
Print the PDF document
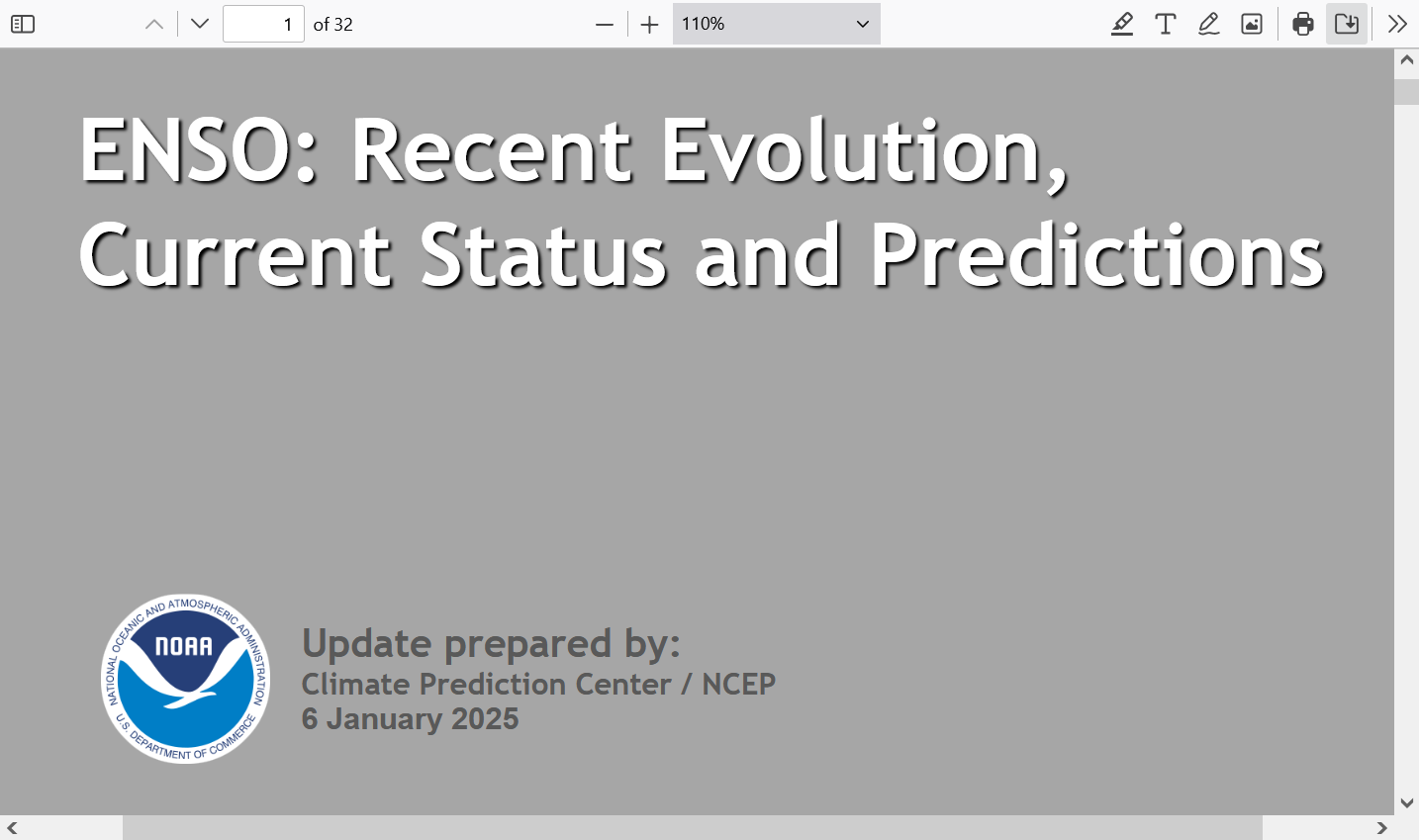coord(1303,24)
